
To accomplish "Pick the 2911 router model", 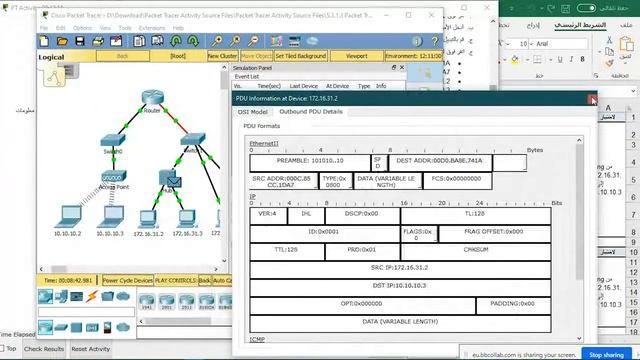I will tap(187, 301).
